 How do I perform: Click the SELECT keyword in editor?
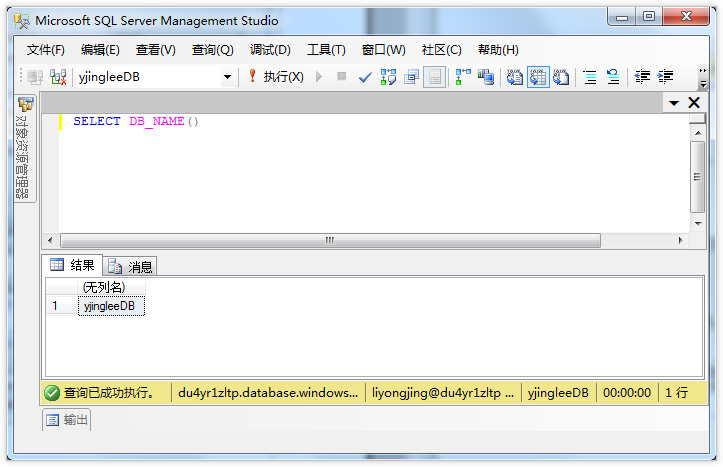point(96,122)
